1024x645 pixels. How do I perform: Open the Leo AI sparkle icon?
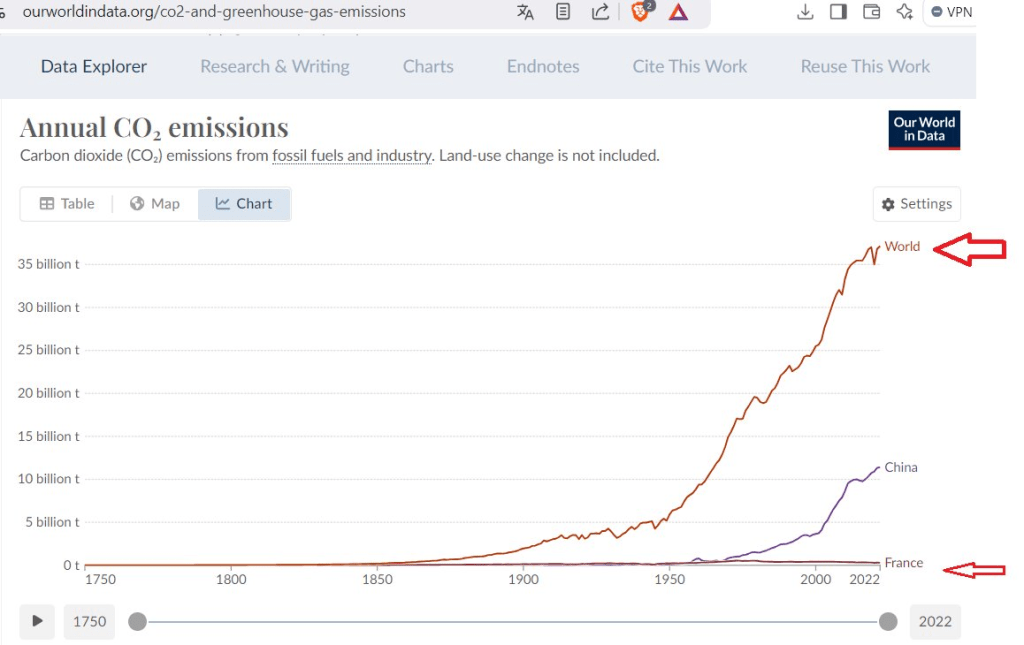pyautogui.click(x=904, y=12)
